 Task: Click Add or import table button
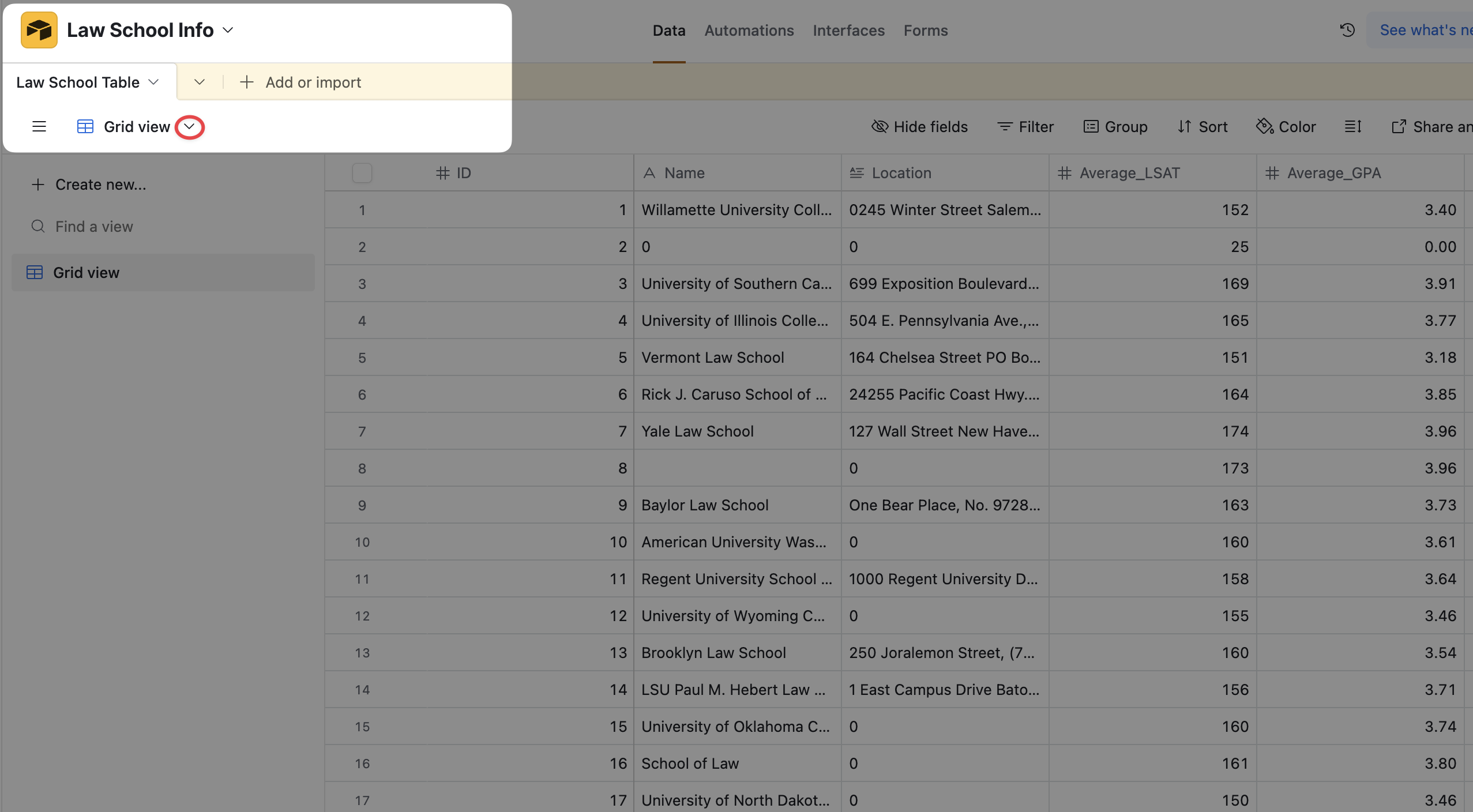coord(300,82)
